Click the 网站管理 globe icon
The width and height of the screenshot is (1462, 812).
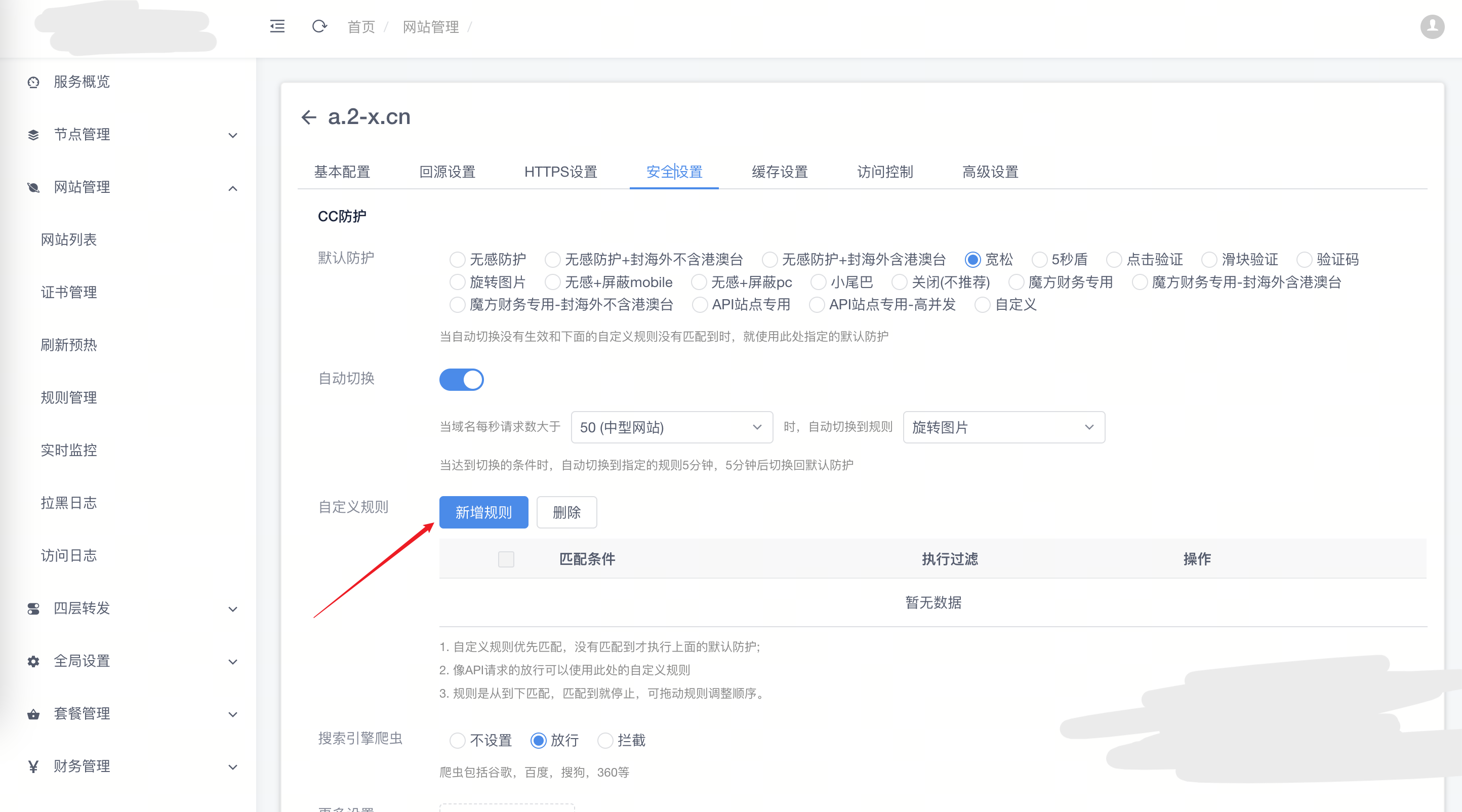point(32,188)
